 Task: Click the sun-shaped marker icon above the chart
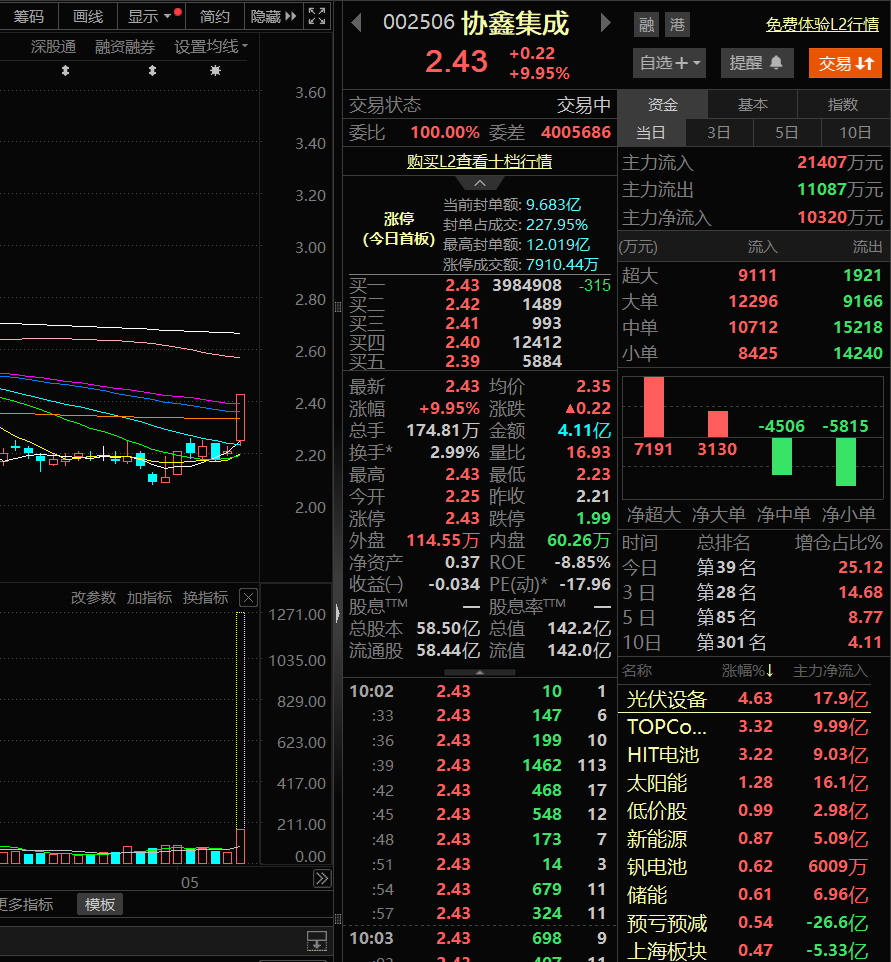pyautogui.click(x=215, y=71)
